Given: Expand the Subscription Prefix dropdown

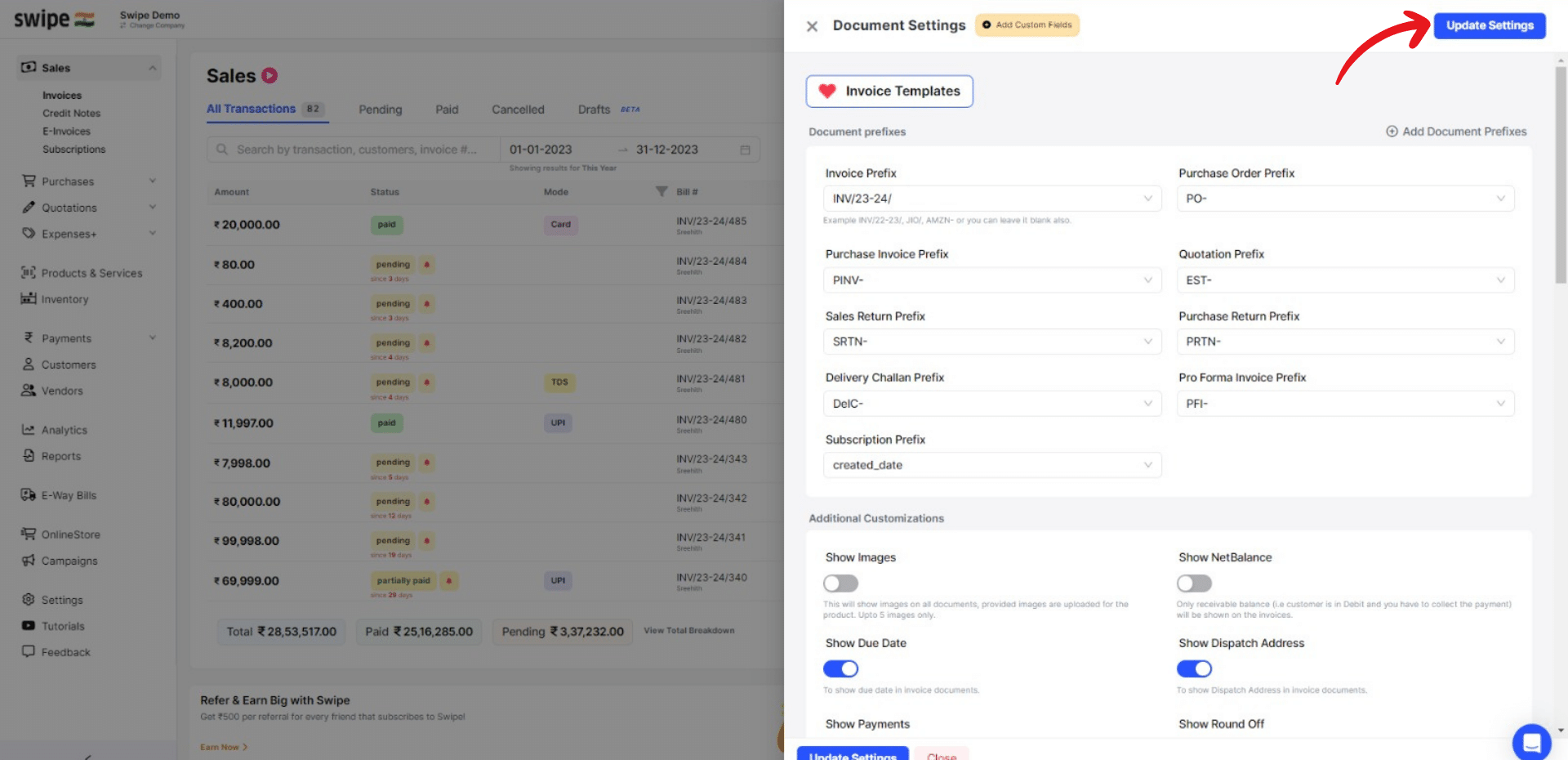Looking at the screenshot, I should 992,465.
